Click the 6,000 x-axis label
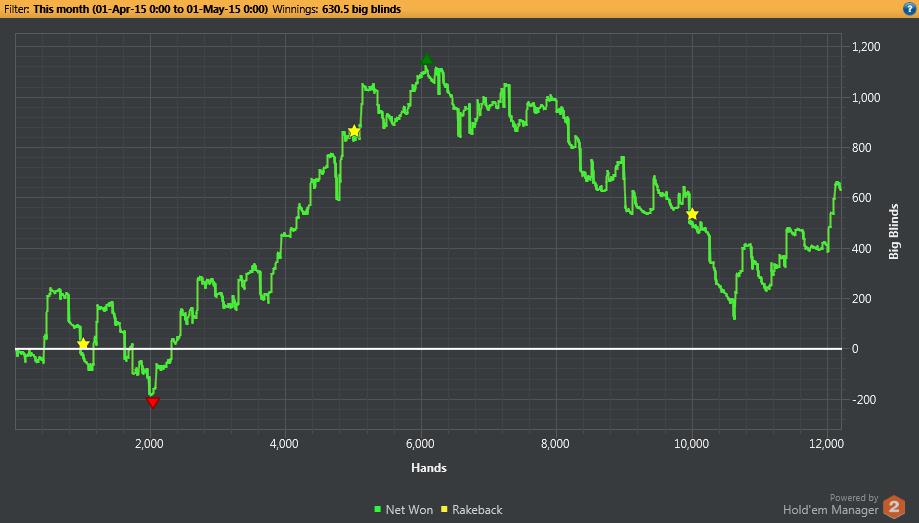This screenshot has width=919, height=523. pos(420,444)
